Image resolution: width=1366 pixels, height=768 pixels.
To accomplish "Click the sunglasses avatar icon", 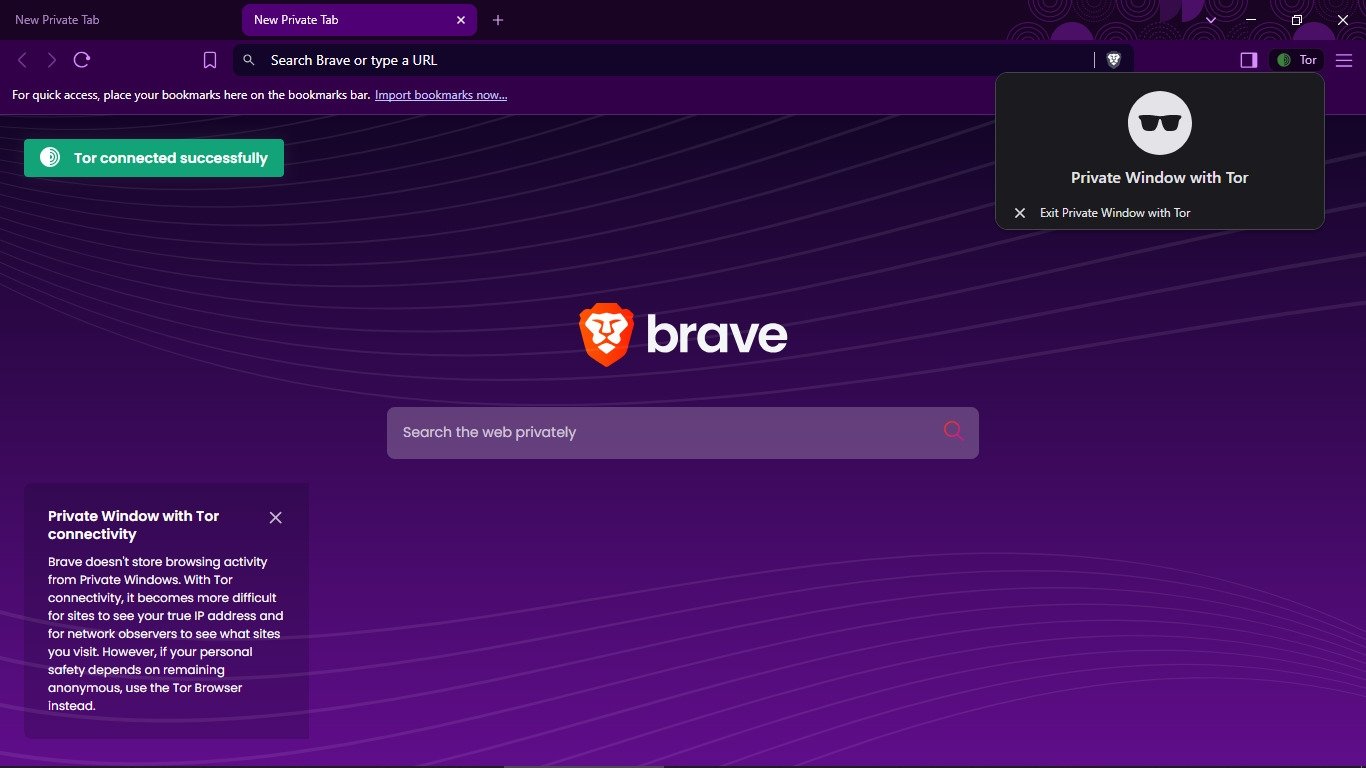I will coord(1160,123).
